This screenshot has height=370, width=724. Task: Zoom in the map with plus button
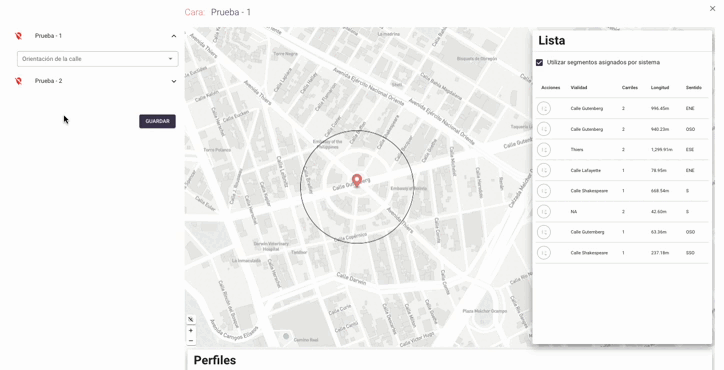coord(191,330)
